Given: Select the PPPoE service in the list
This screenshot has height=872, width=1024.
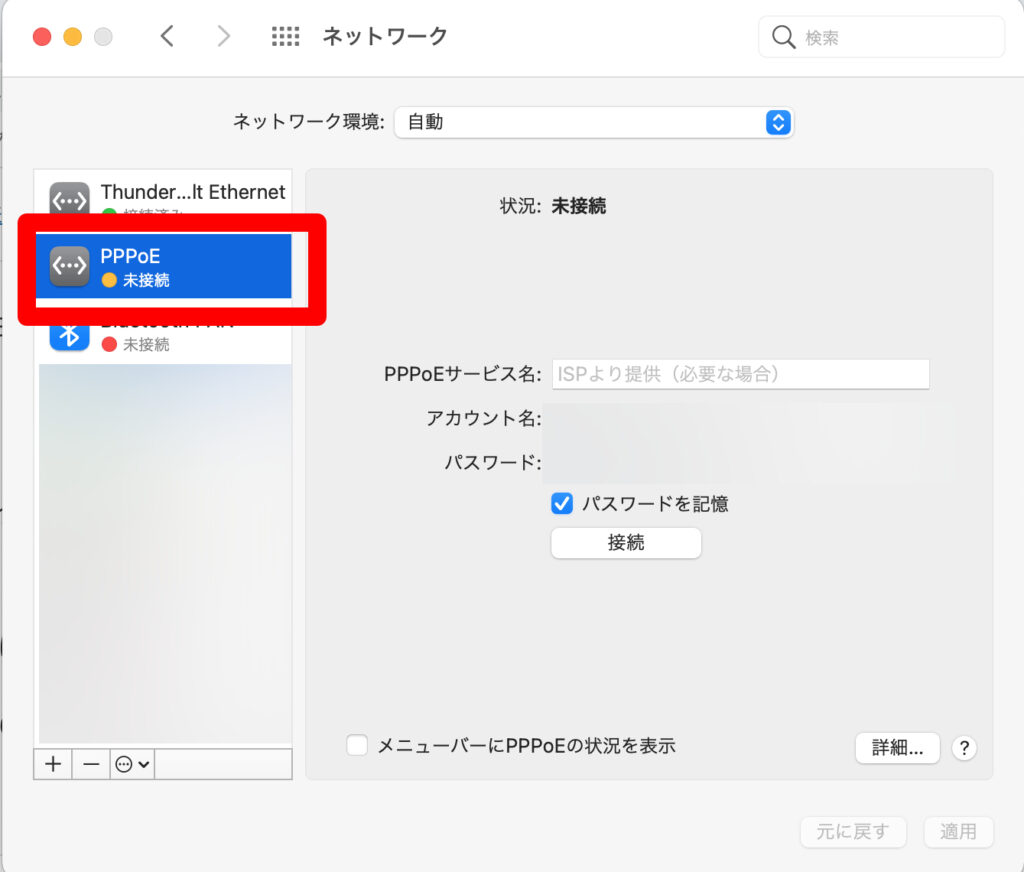Looking at the screenshot, I should point(165,267).
